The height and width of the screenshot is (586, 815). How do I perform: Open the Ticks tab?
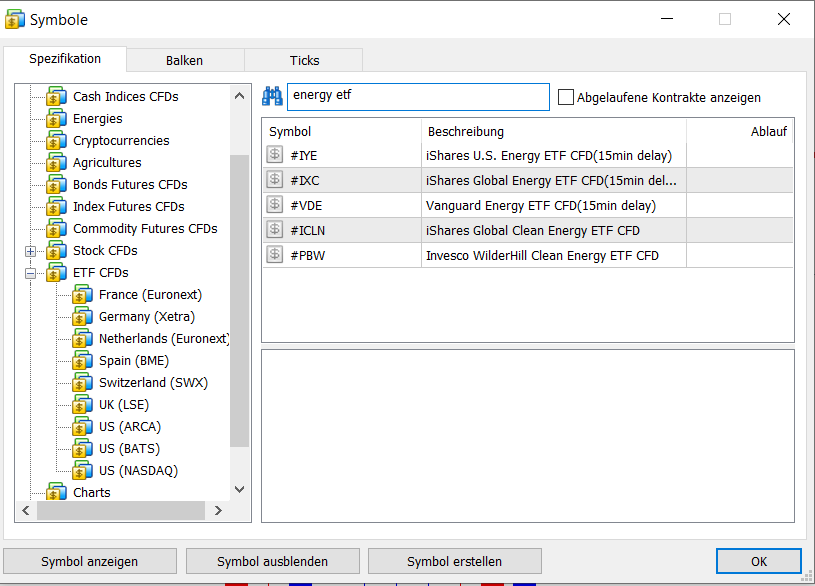coord(305,60)
